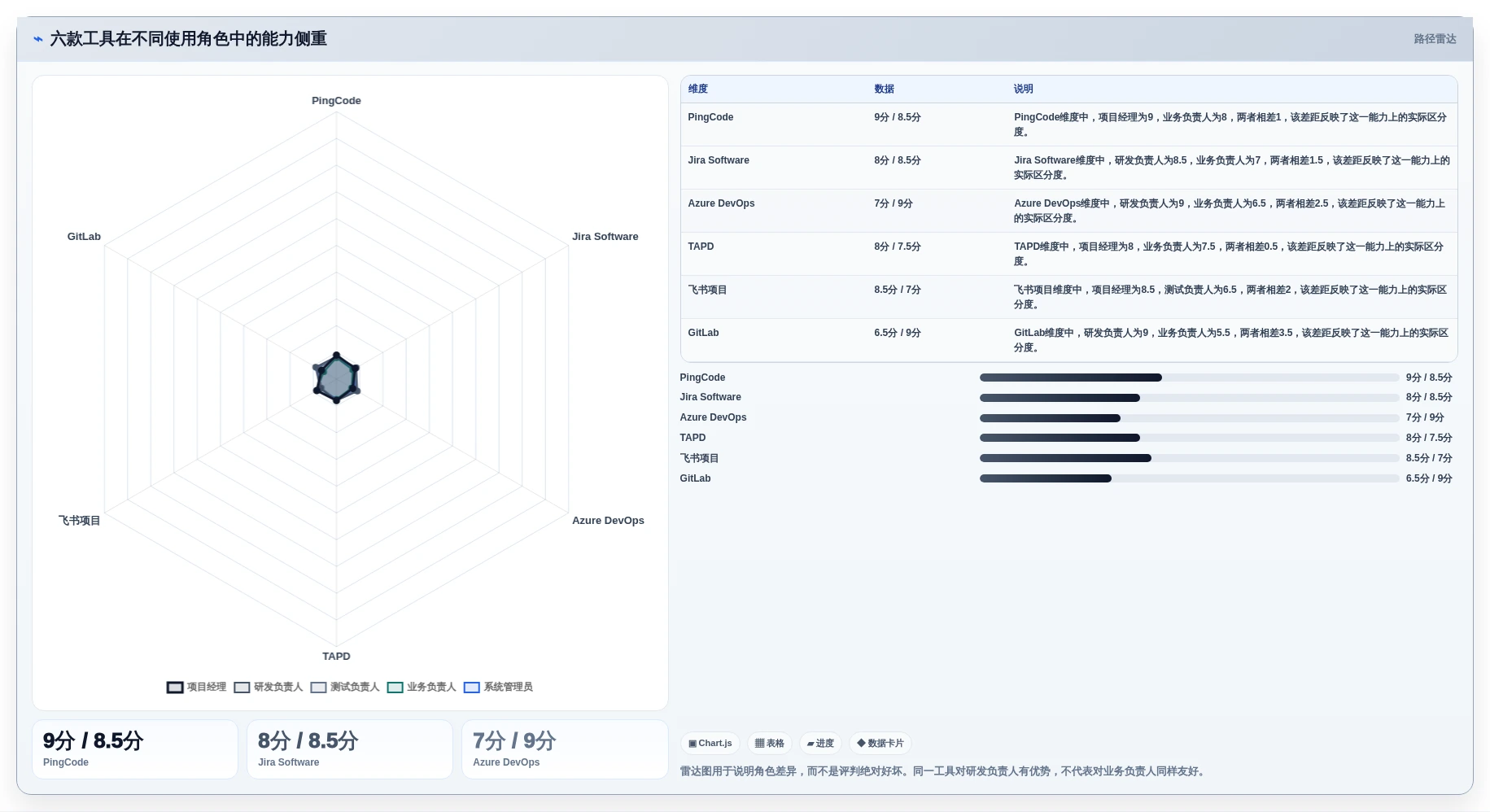The width and height of the screenshot is (1490, 812).
Task: Click the PingCode label in progress list
Action: pos(702,378)
